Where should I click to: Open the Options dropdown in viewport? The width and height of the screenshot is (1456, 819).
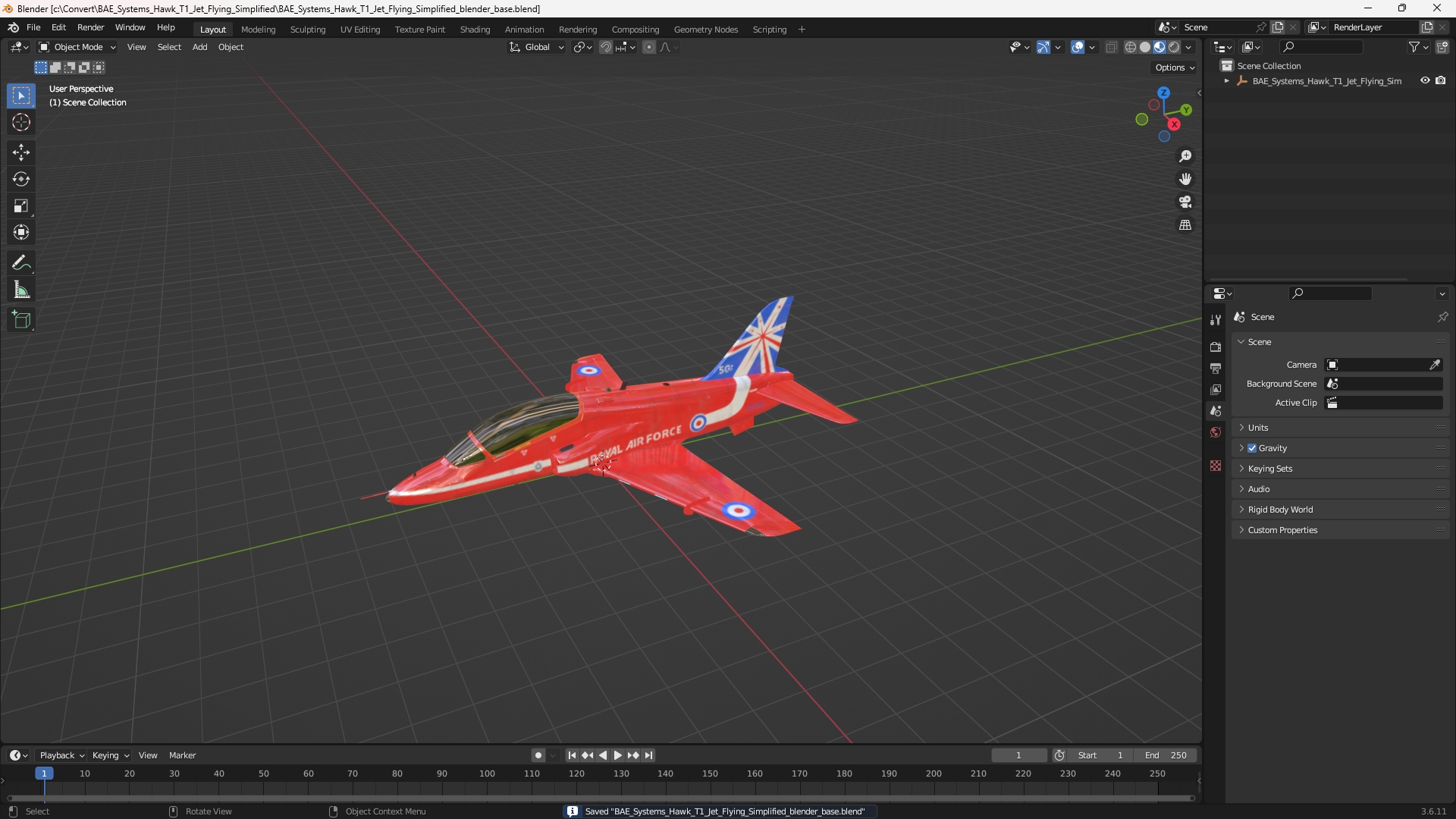[1174, 67]
